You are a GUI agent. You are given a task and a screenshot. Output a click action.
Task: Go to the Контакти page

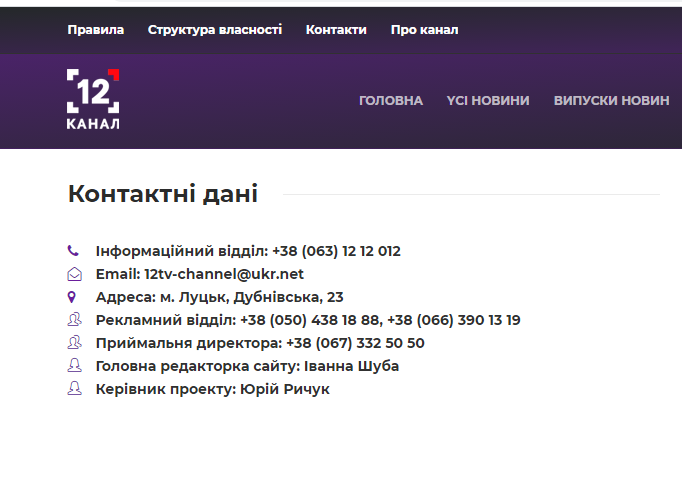[x=336, y=30]
